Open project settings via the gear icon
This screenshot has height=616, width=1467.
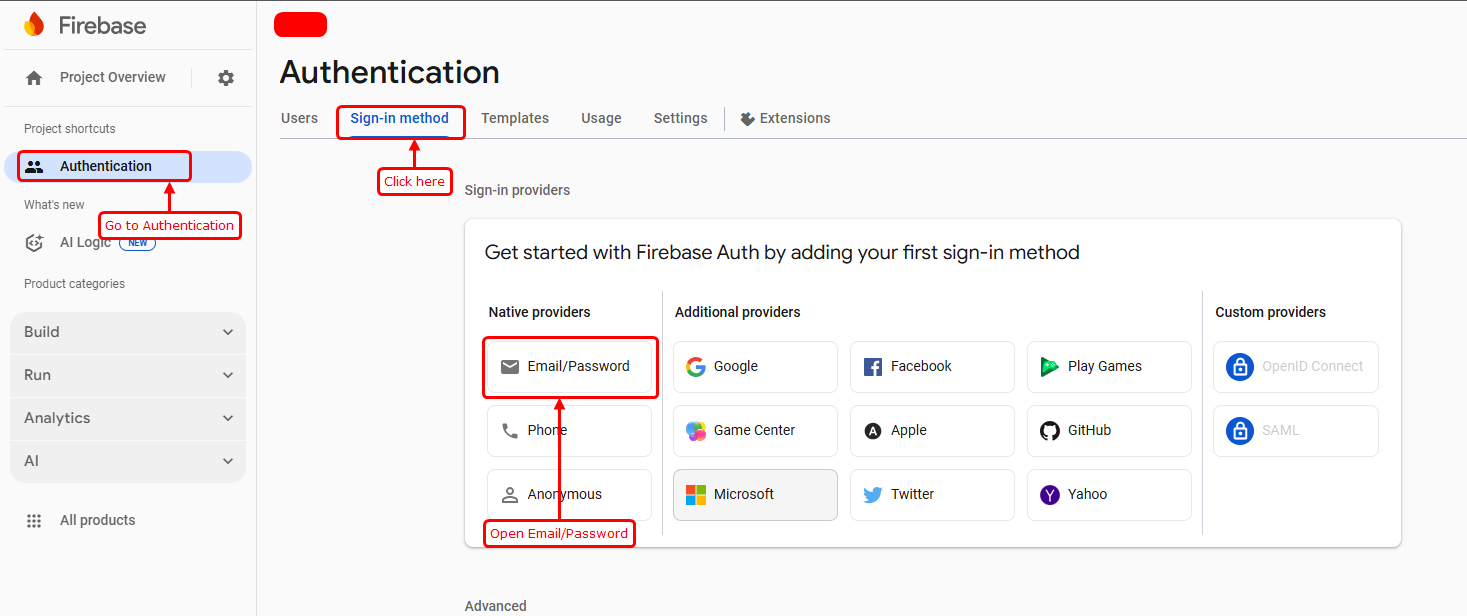pyautogui.click(x=225, y=77)
